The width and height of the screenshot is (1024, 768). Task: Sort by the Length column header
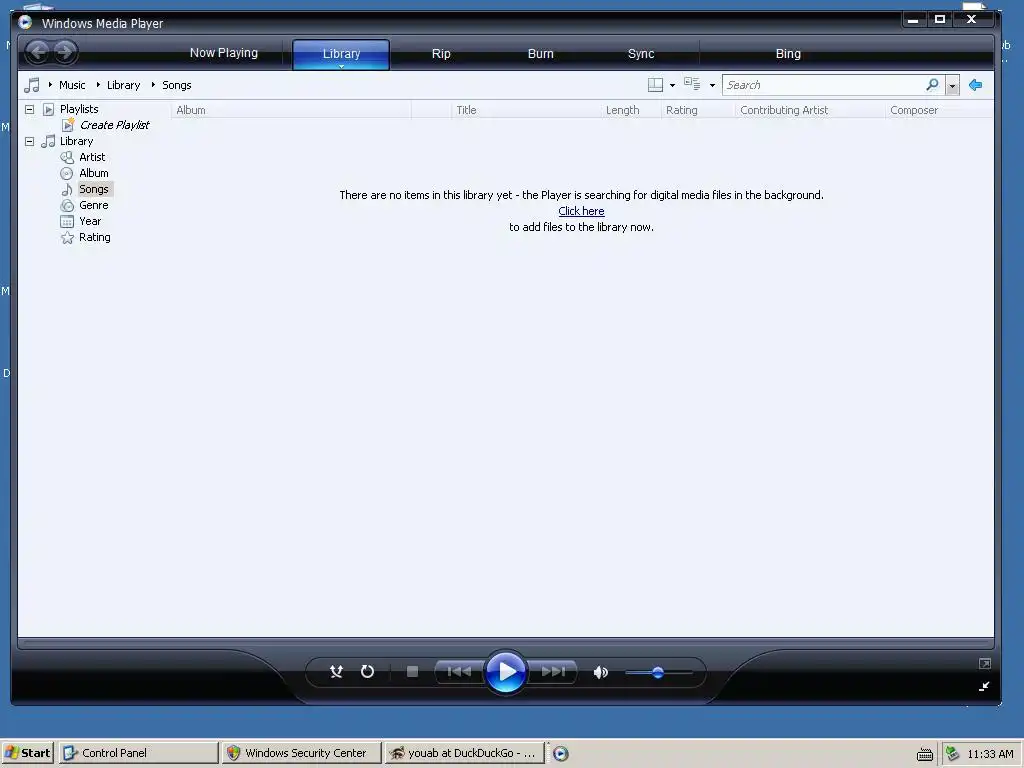tap(630, 110)
